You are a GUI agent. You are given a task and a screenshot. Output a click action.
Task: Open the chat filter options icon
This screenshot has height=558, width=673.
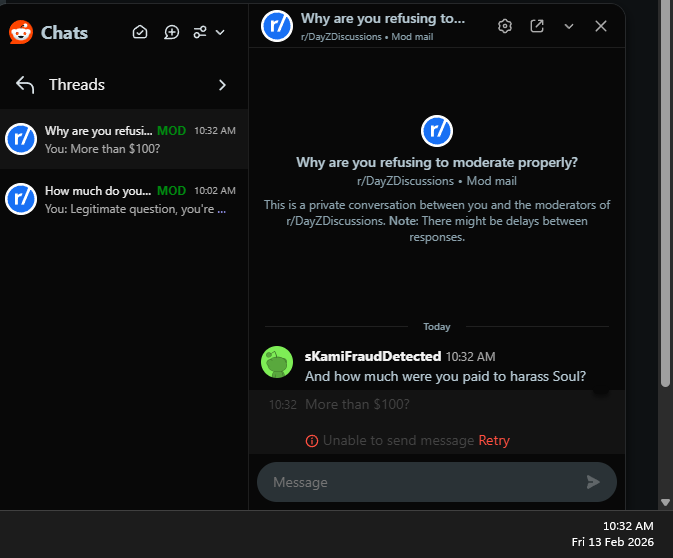tap(200, 32)
